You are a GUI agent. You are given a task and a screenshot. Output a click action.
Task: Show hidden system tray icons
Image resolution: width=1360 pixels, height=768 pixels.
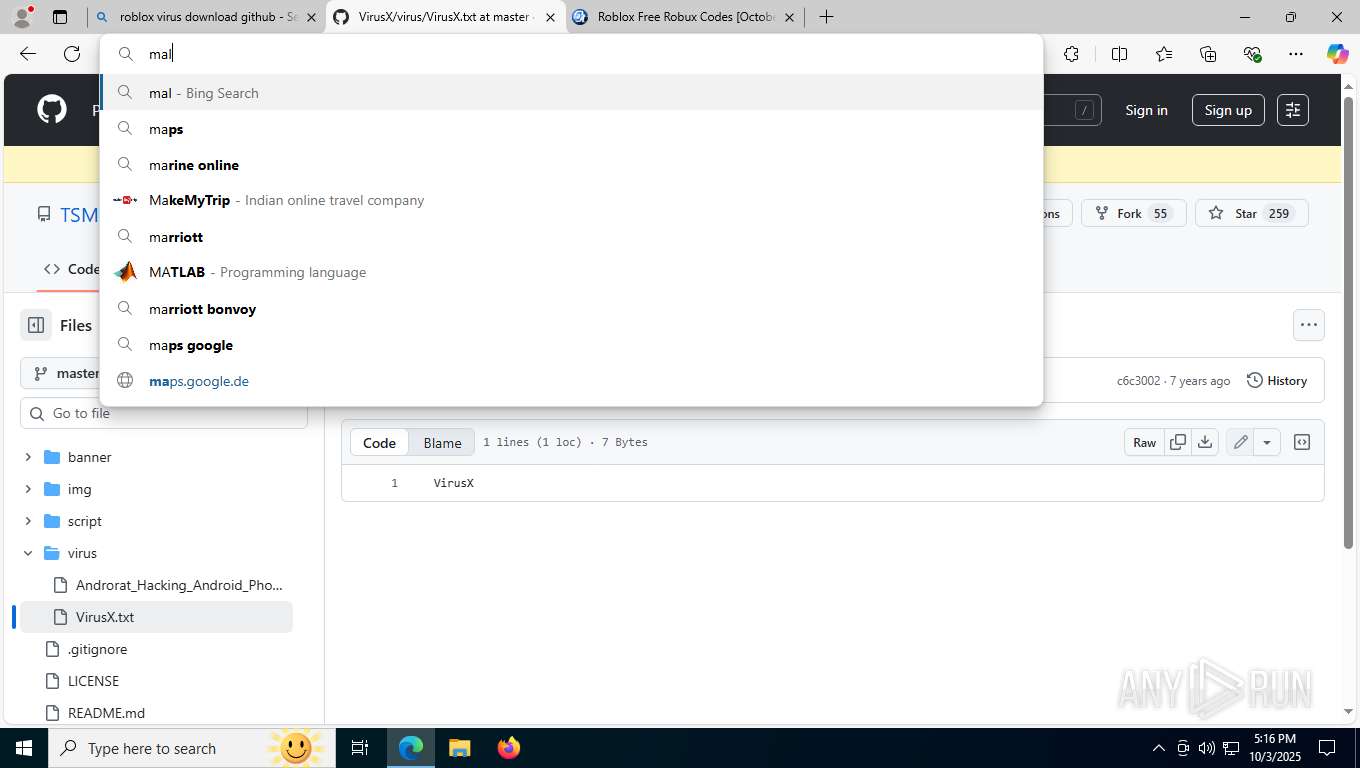coord(1158,748)
